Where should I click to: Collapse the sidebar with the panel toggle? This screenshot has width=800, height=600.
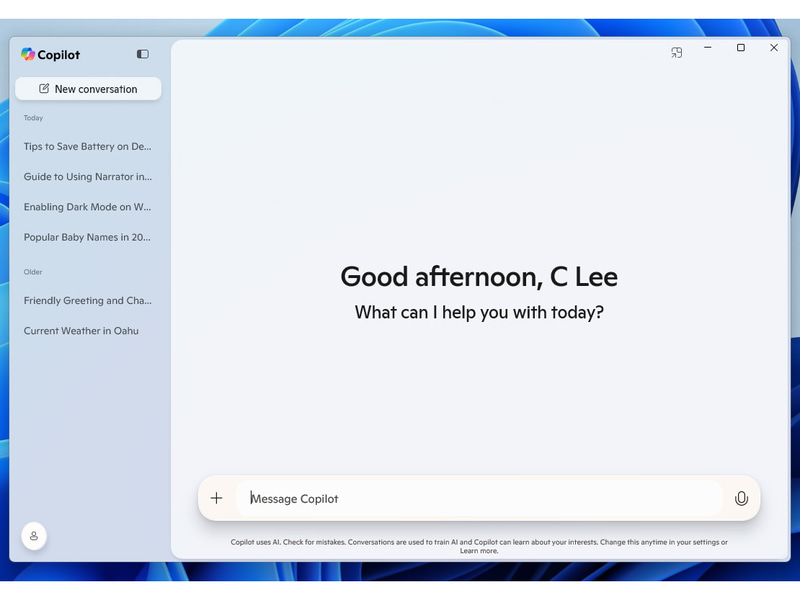click(x=143, y=54)
